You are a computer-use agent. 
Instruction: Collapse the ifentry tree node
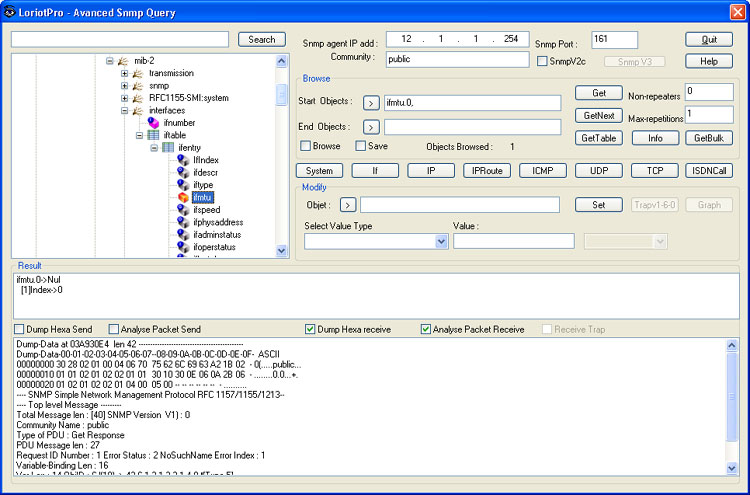click(154, 148)
